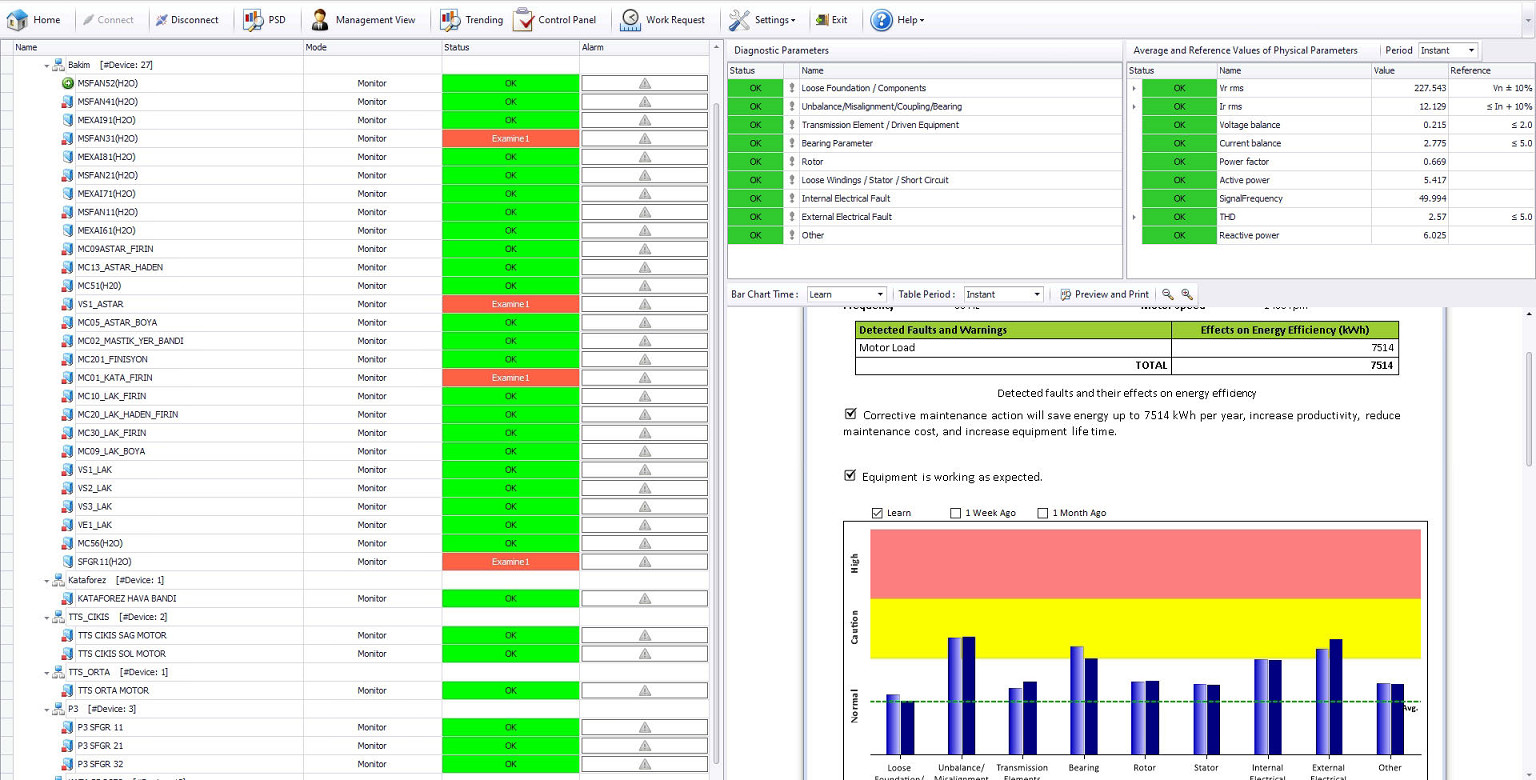This screenshot has width=1536, height=780.
Task: Expand the Vr rms row arrow
Action: (x=1134, y=88)
